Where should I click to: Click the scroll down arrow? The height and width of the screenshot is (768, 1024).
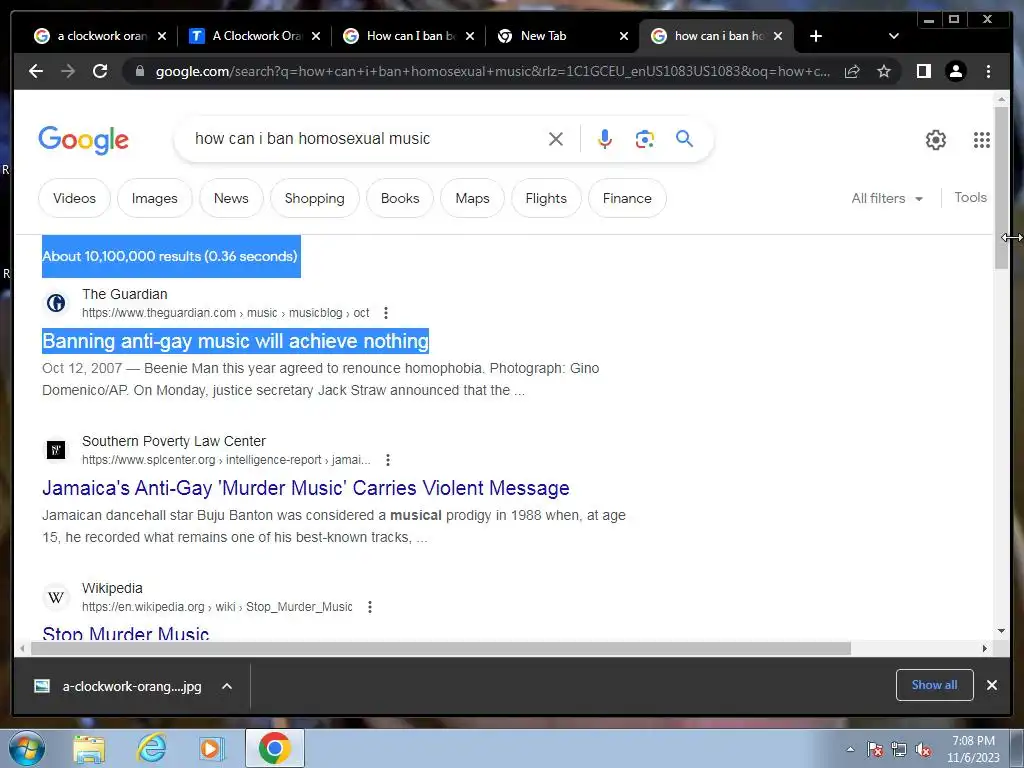(1001, 631)
